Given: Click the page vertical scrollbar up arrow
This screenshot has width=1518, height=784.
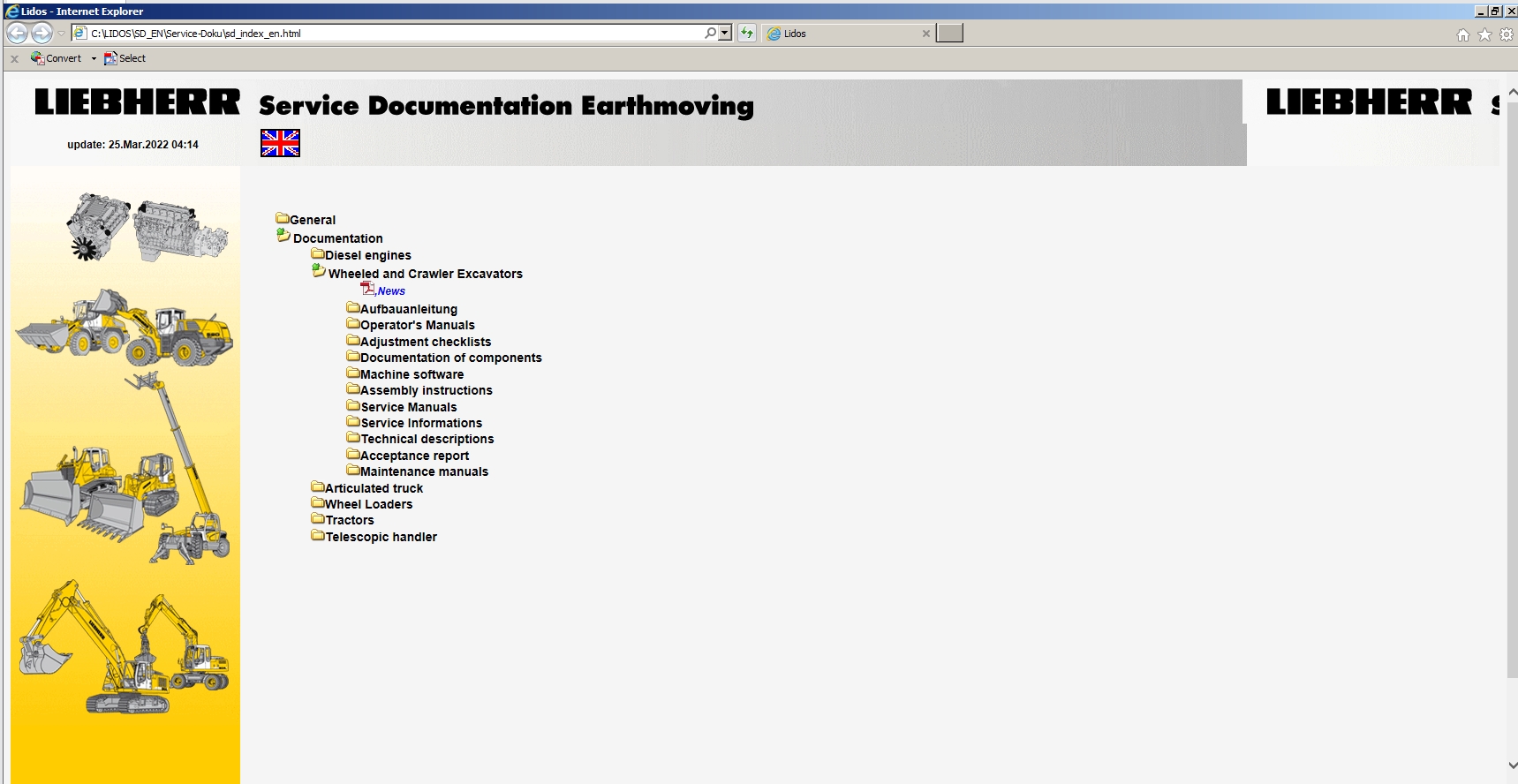Looking at the screenshot, I should tap(1512, 92).
